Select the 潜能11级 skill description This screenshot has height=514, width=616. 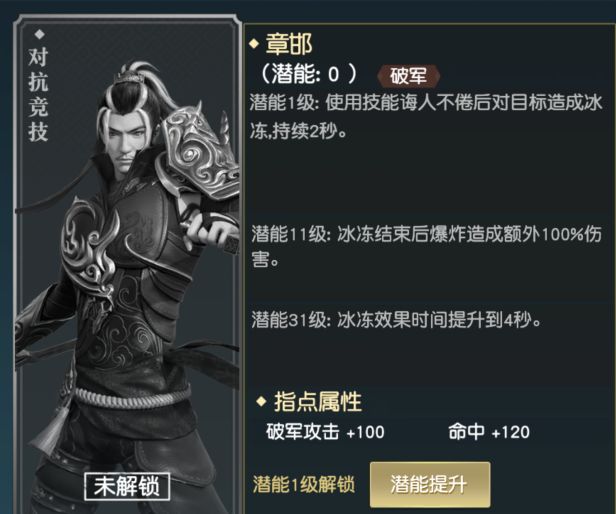(426, 247)
